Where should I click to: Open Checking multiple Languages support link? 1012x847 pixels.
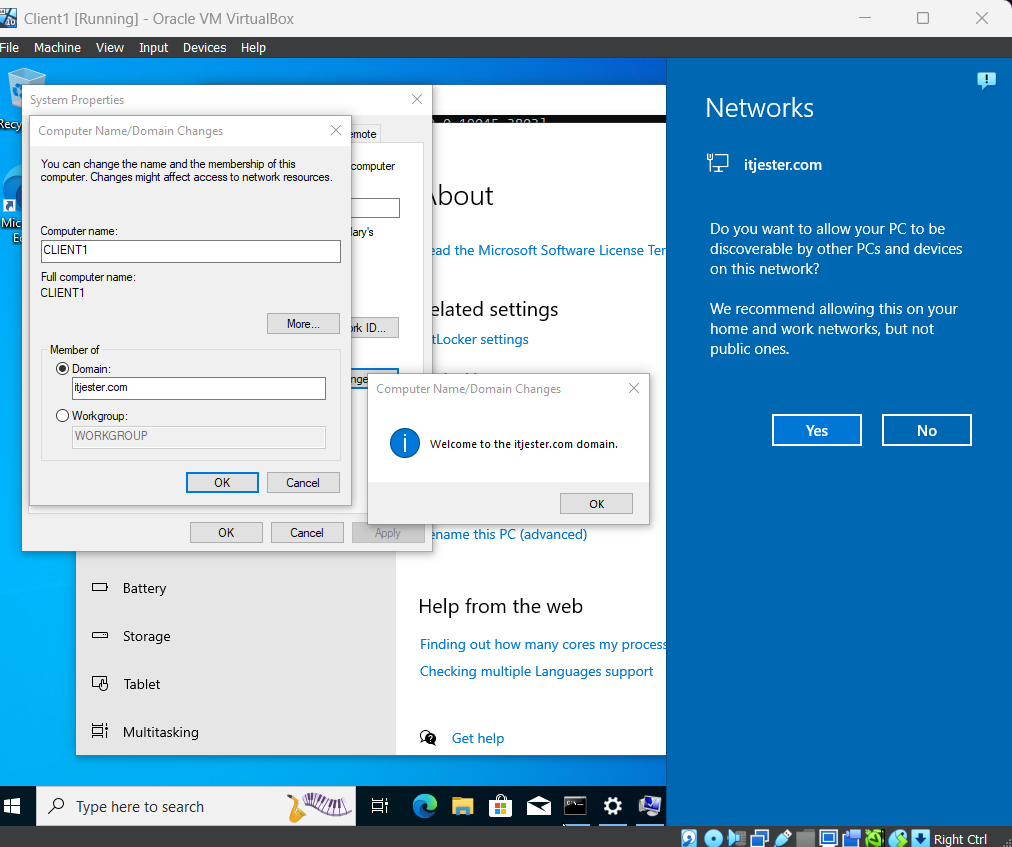click(536, 671)
